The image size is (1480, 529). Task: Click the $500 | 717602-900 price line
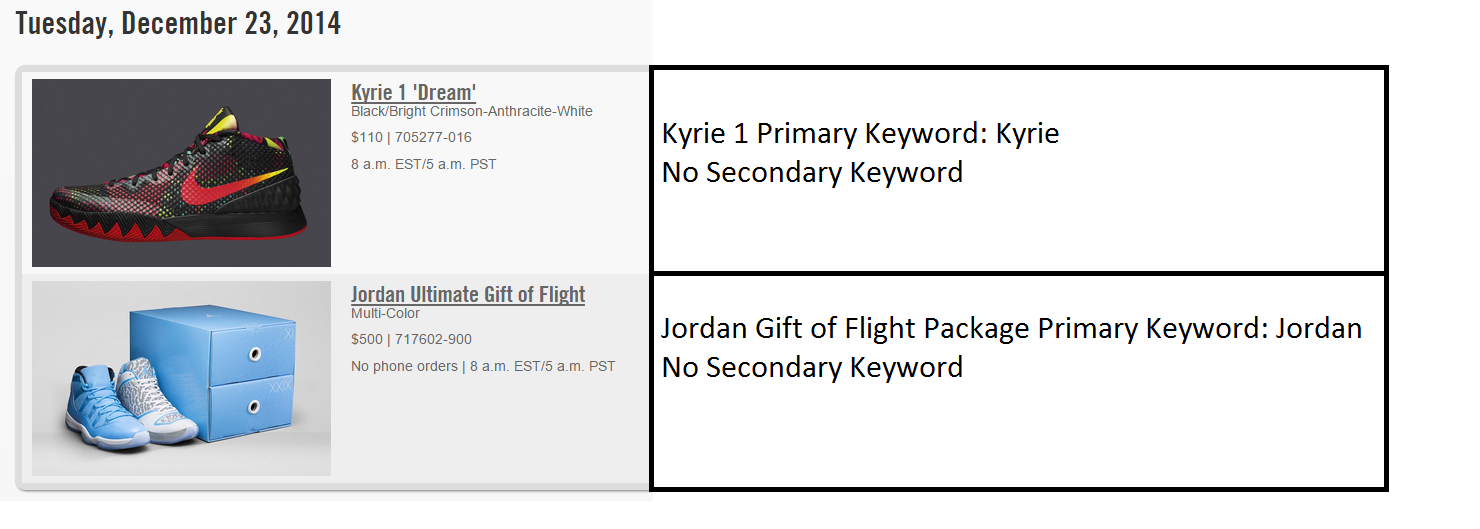pos(411,339)
